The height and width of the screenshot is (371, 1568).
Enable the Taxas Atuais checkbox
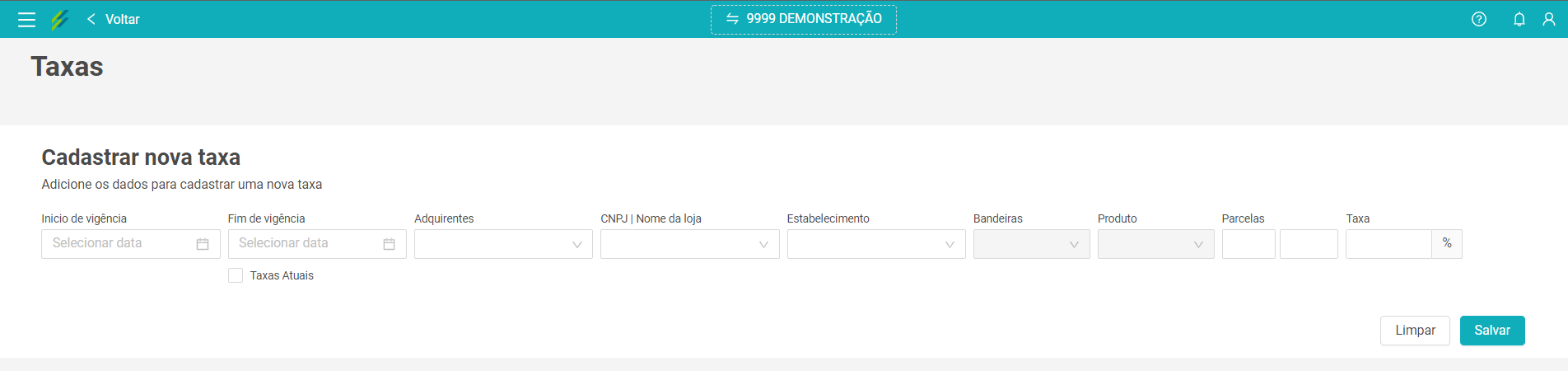point(236,275)
